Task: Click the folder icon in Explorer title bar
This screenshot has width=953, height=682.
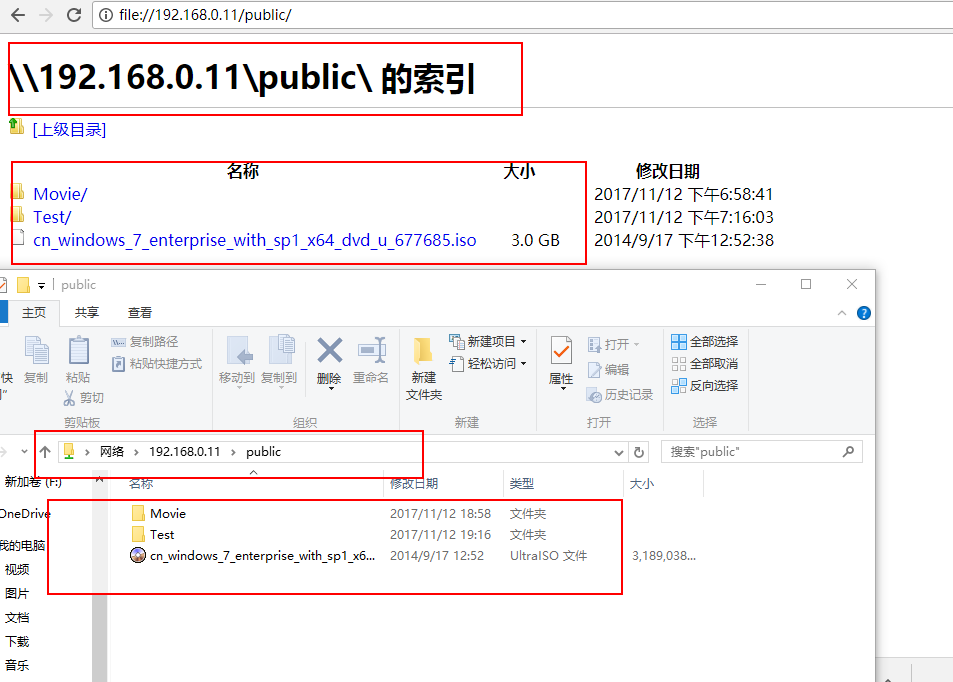Action: click(24, 284)
